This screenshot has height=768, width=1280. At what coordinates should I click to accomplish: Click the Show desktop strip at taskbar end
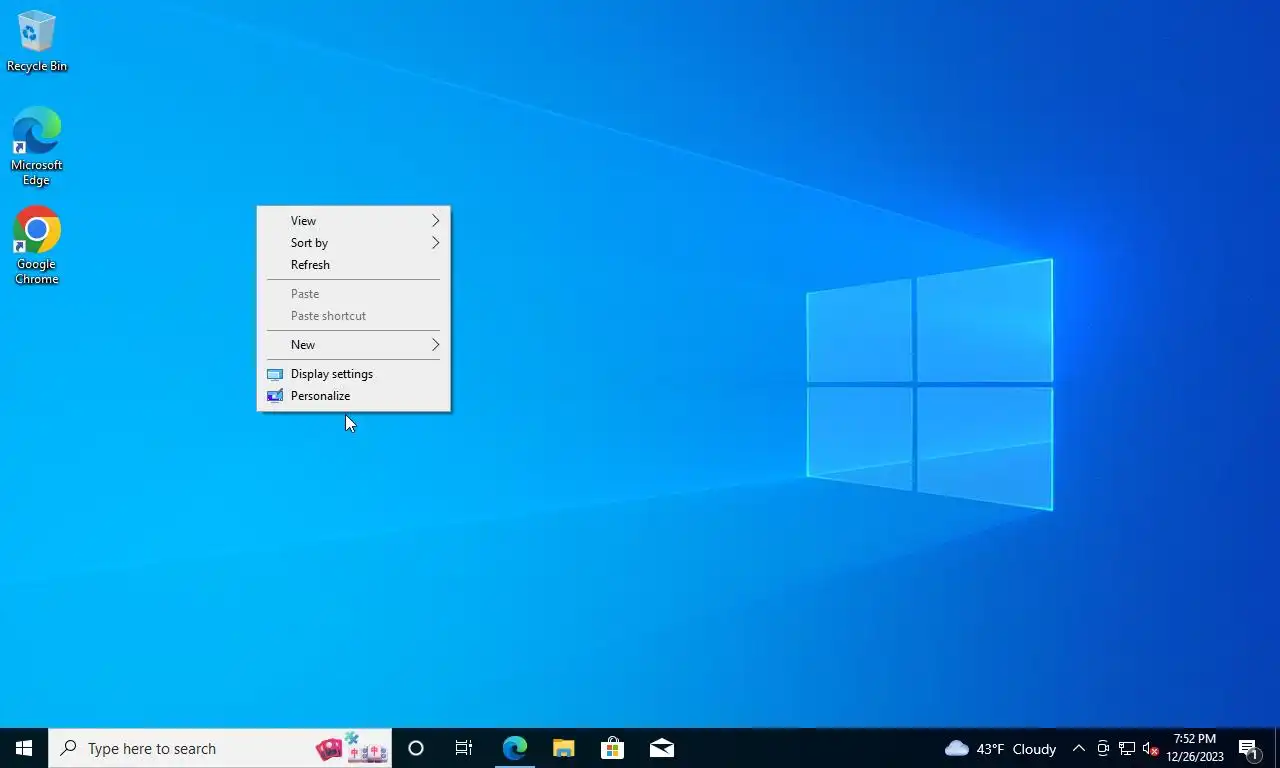(x=1277, y=748)
